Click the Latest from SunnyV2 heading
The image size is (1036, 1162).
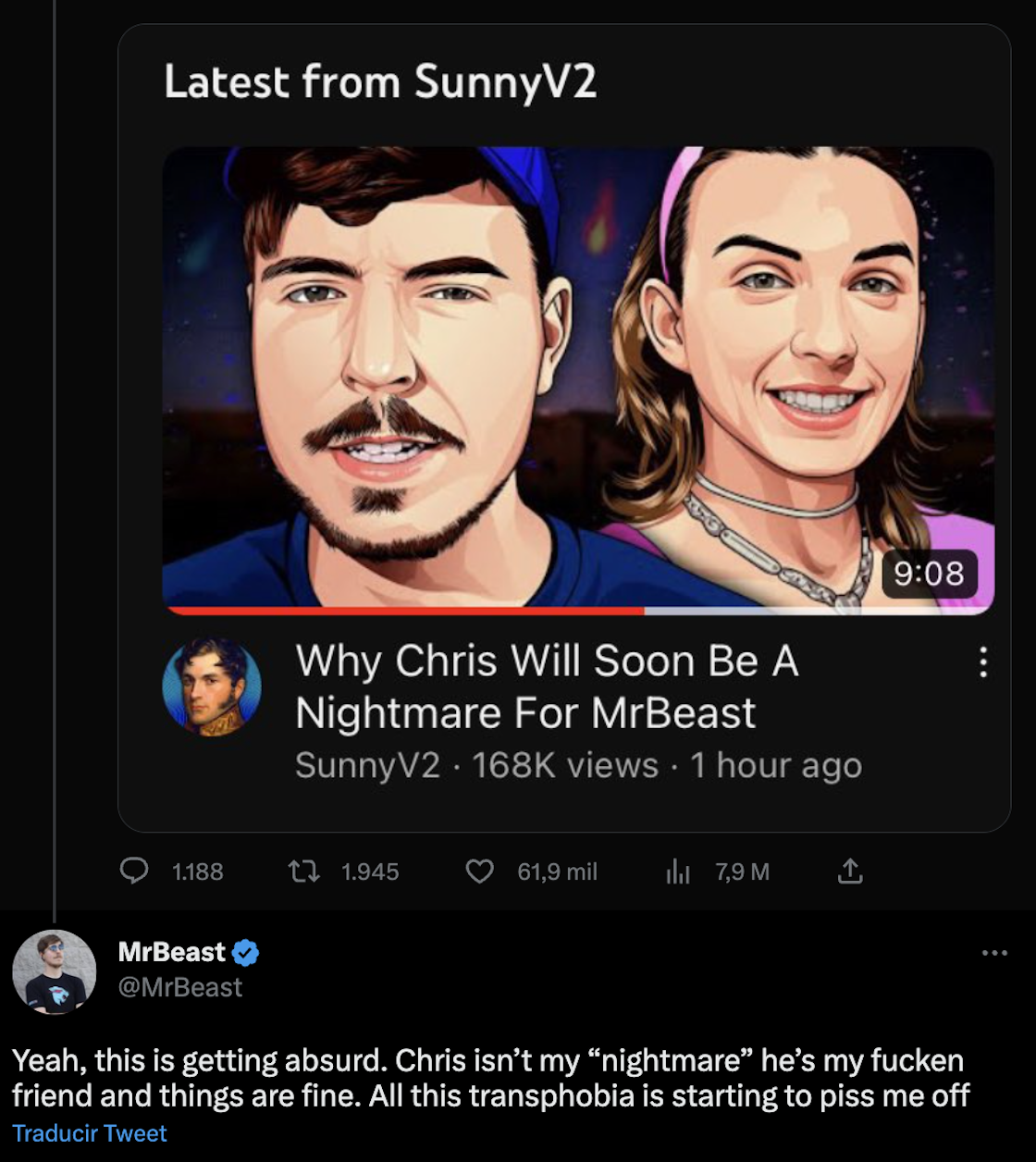tap(380, 81)
